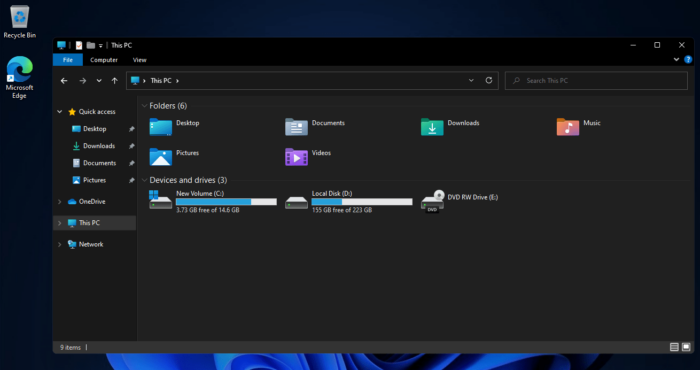
Task: Collapse the Quick access tree node
Action: pos(60,112)
